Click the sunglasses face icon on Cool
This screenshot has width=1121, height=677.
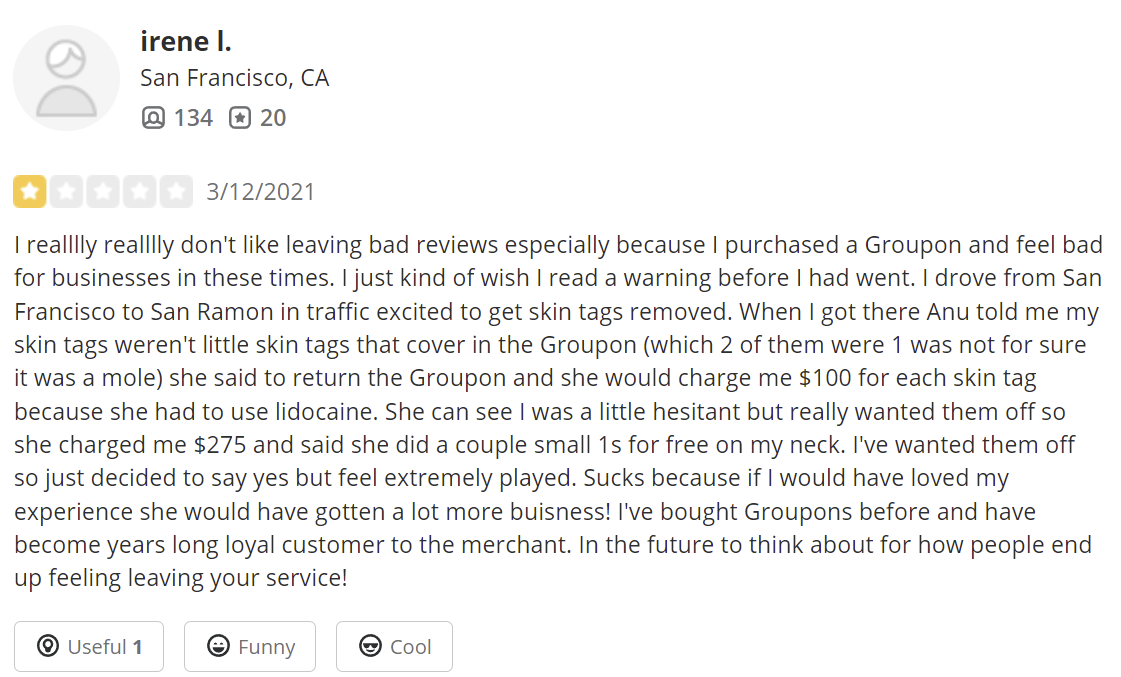pos(370,646)
